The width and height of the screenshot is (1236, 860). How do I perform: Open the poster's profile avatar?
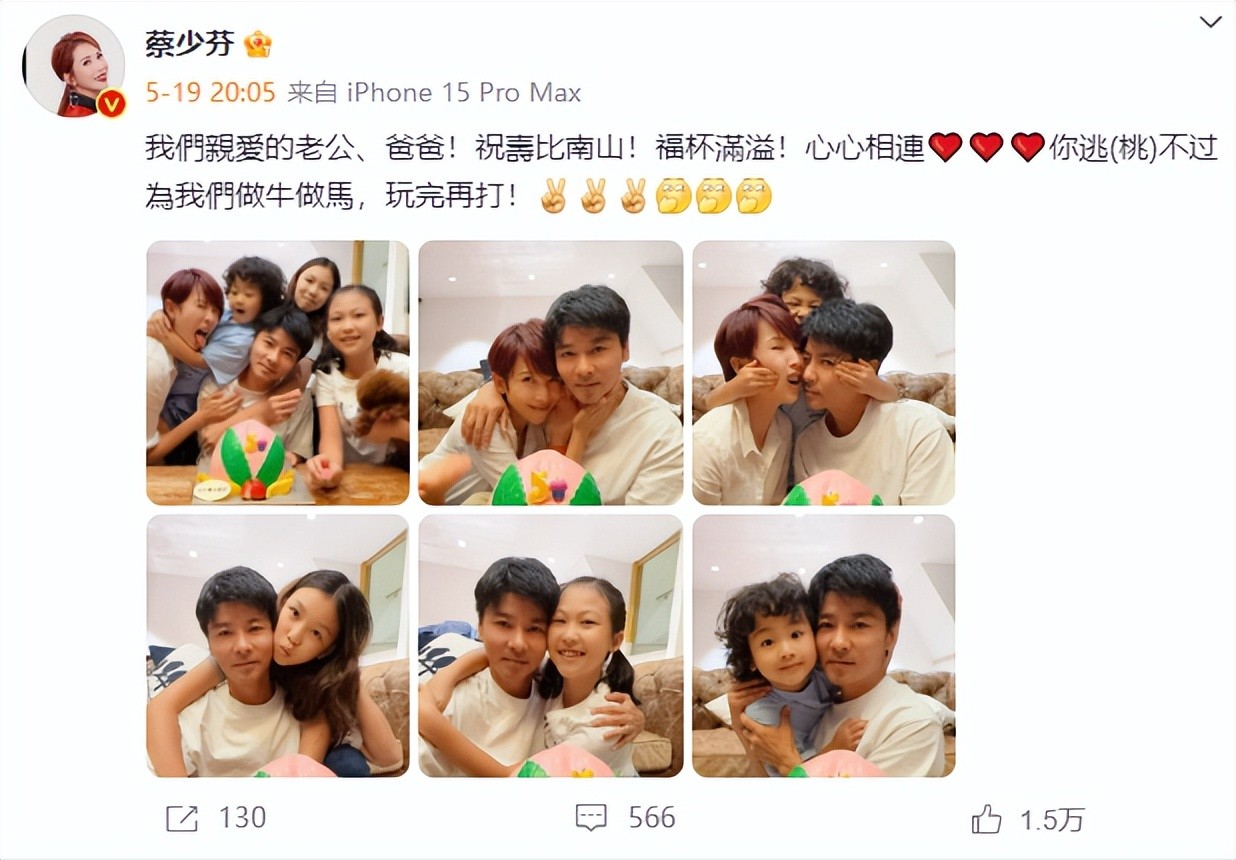click(73, 66)
